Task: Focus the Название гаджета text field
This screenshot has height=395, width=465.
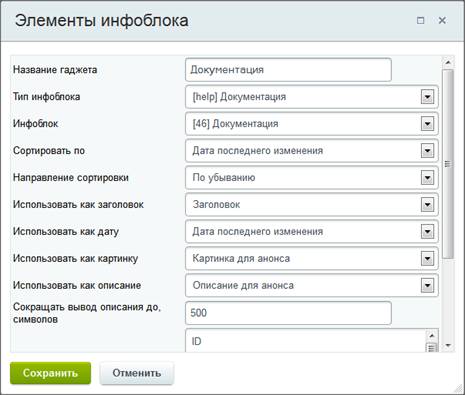Action: click(288, 70)
